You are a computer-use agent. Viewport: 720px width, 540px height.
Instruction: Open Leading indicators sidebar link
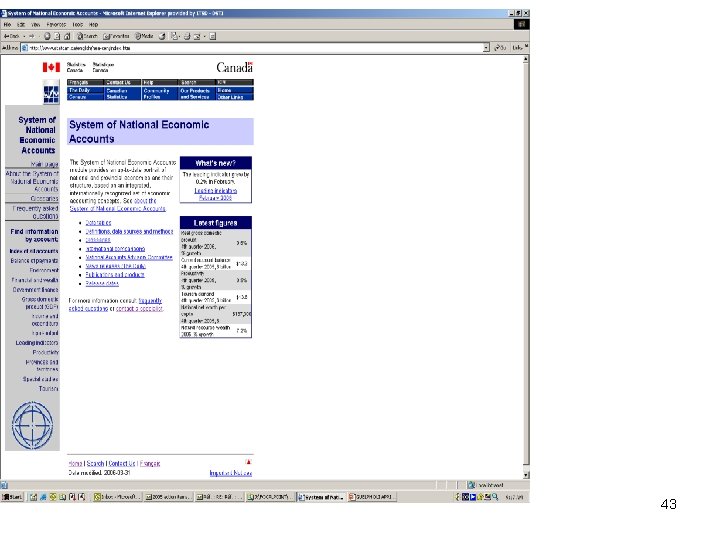pyautogui.click(x=37, y=343)
